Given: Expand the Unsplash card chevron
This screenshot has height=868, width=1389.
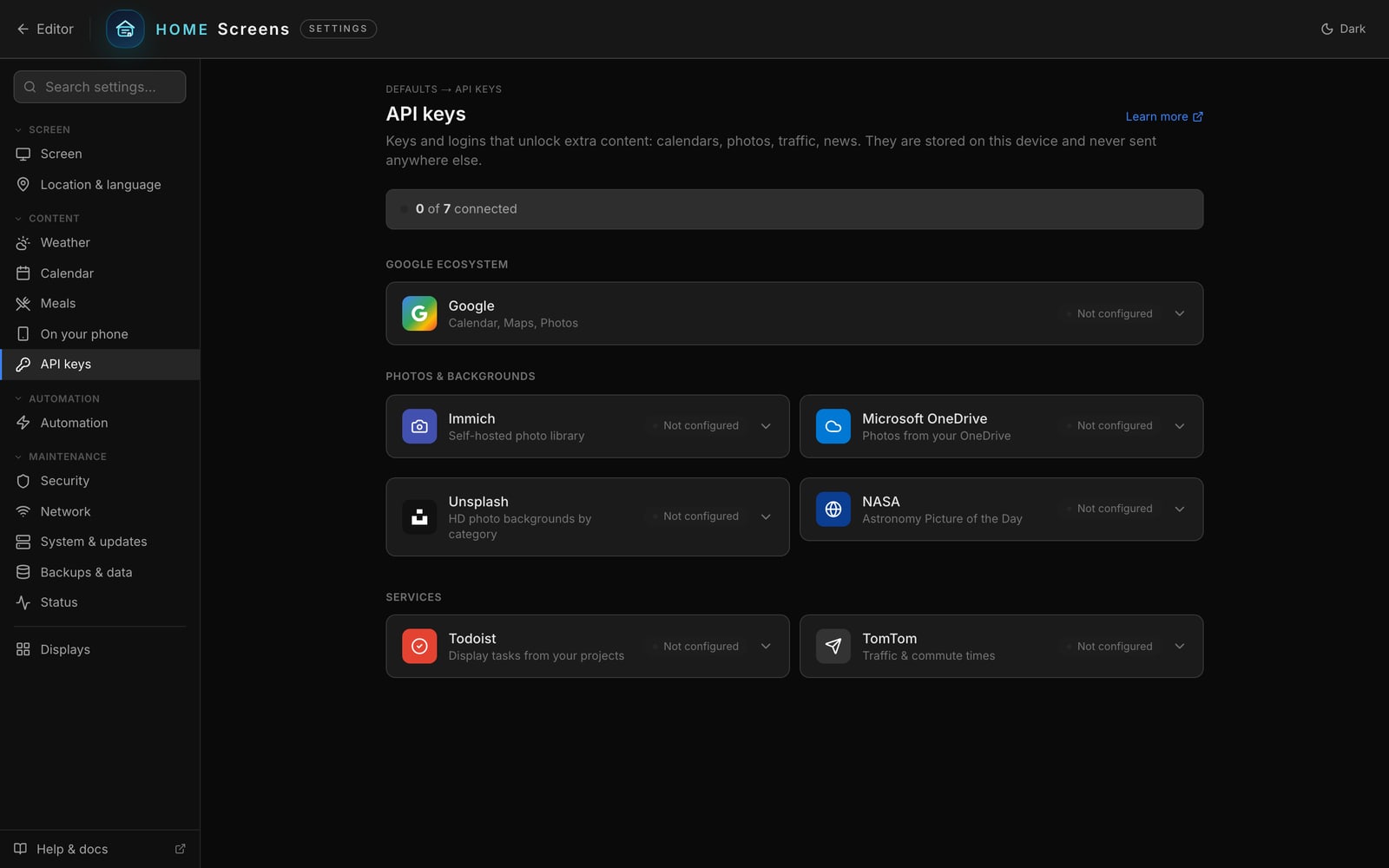Looking at the screenshot, I should pyautogui.click(x=766, y=516).
